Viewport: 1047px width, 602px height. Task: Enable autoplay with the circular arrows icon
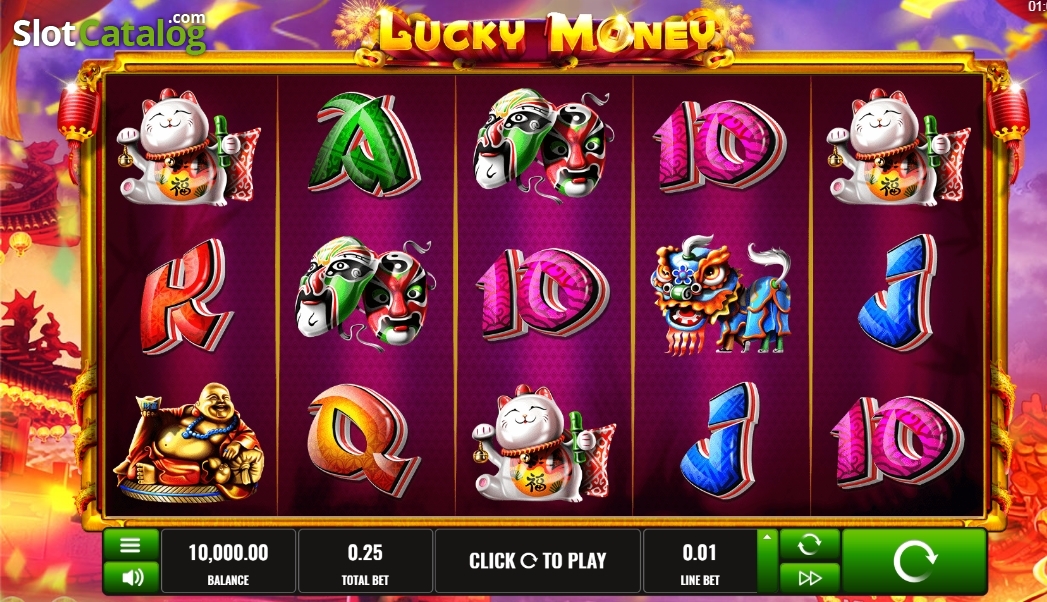809,545
